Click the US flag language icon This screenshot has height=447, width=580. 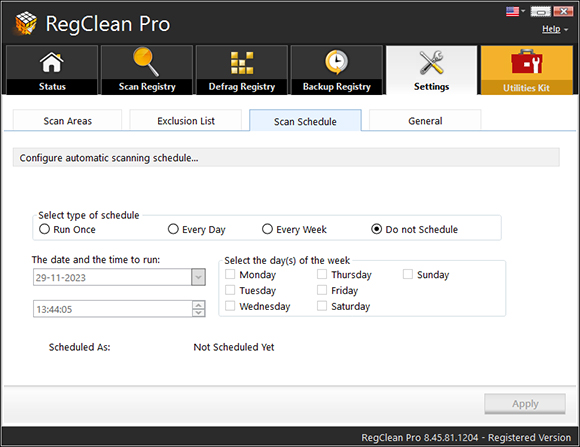click(512, 11)
